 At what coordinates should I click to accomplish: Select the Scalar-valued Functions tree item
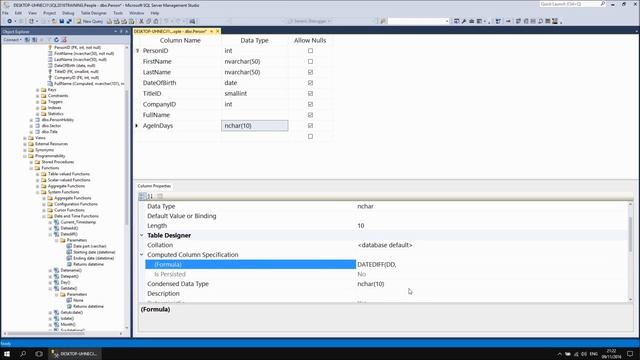pyautogui.click(x=69, y=180)
